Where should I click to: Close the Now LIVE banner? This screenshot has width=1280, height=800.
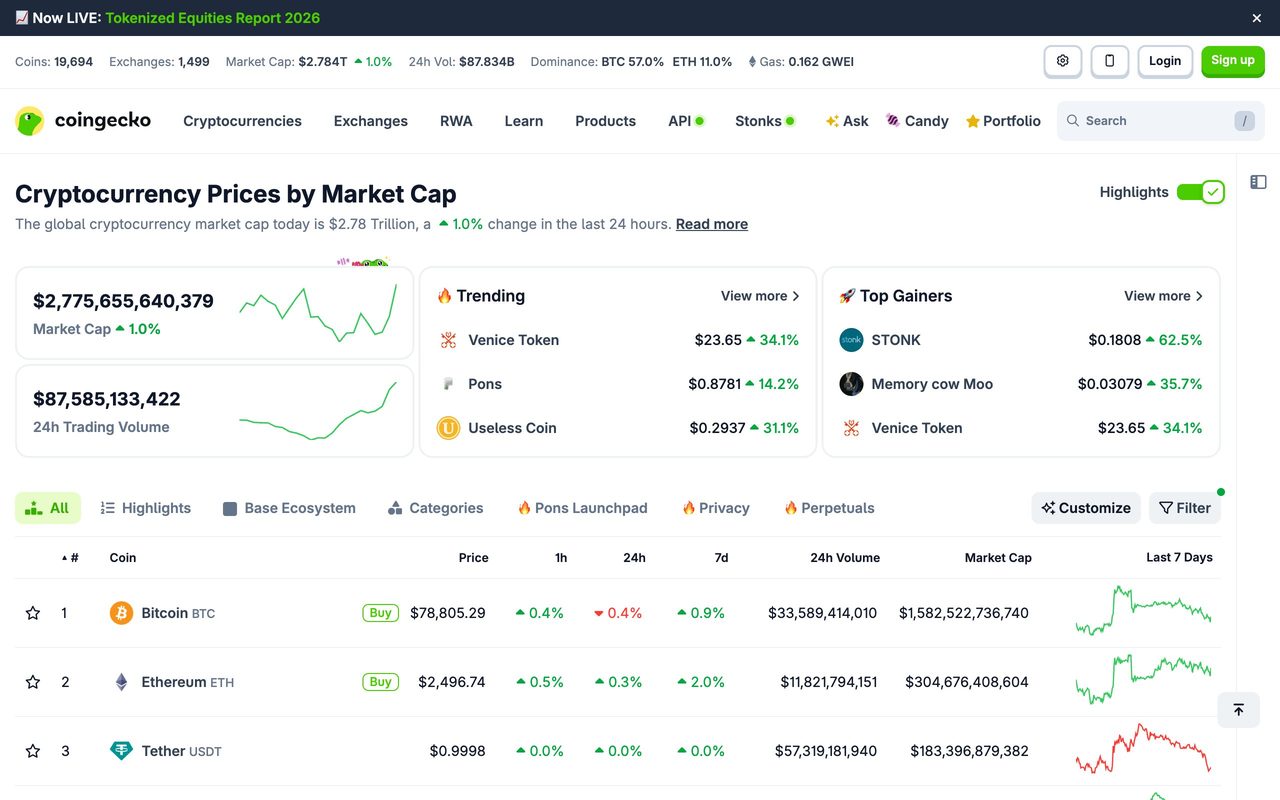coord(1257,18)
